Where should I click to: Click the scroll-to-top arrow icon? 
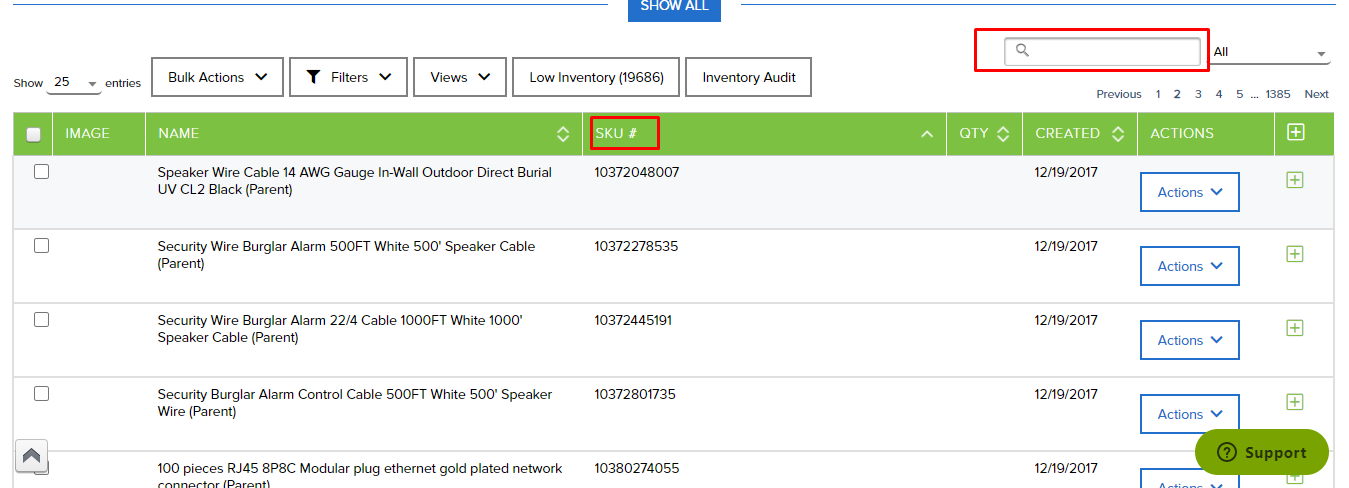coord(31,456)
